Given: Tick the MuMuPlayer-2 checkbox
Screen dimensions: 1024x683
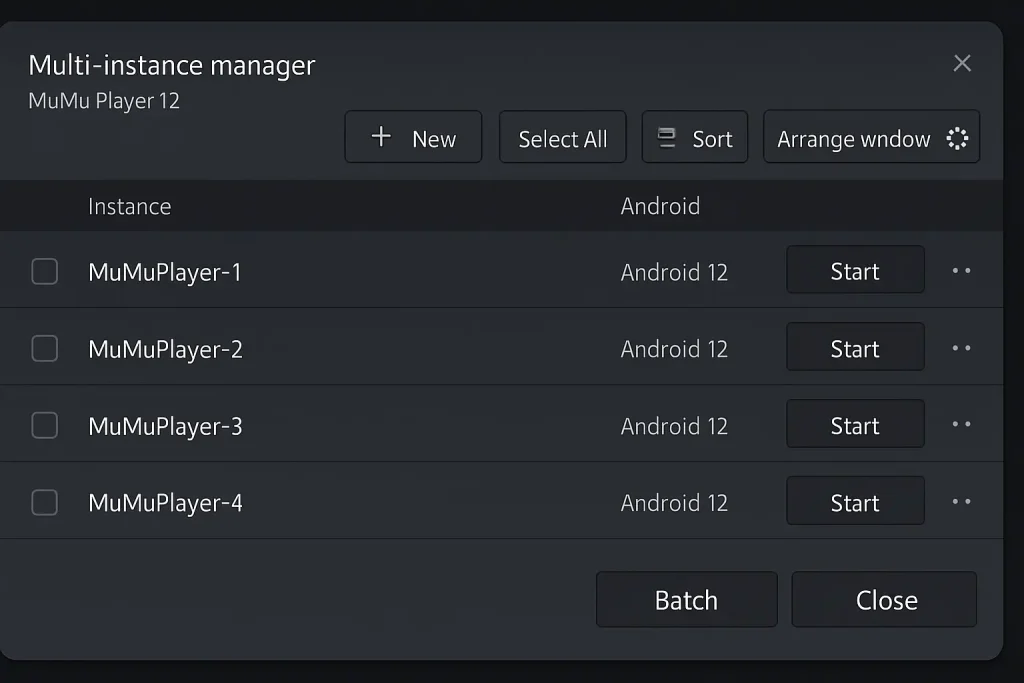Looking at the screenshot, I should (45, 349).
